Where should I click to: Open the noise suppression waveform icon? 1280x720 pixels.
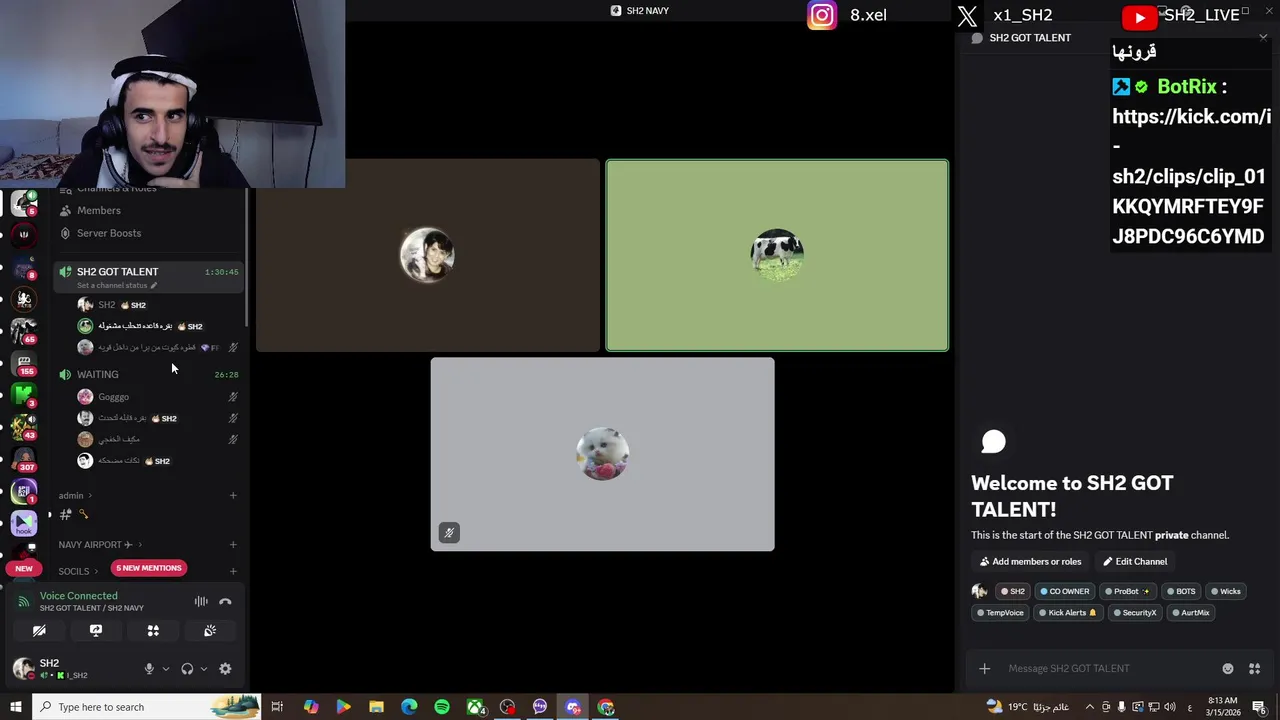tap(201, 602)
